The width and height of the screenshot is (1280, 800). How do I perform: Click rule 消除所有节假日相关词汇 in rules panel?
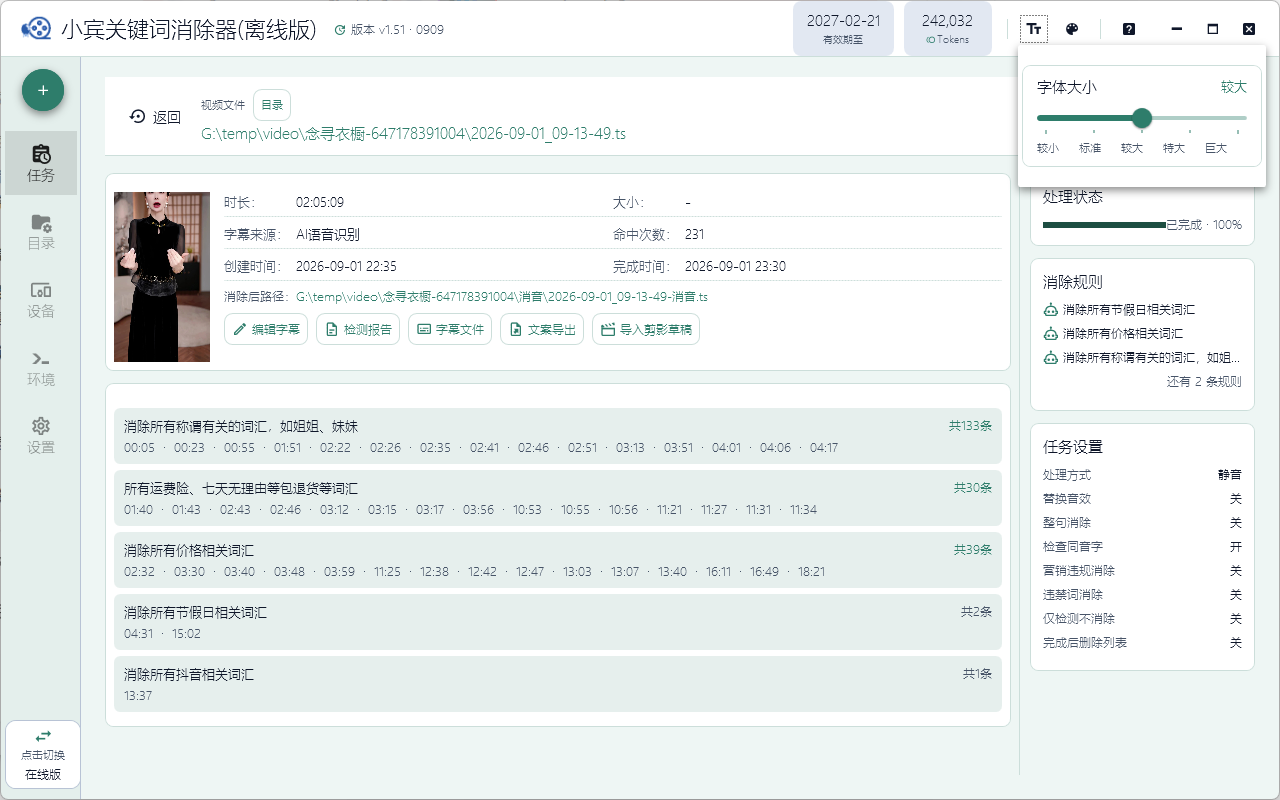point(1119,309)
